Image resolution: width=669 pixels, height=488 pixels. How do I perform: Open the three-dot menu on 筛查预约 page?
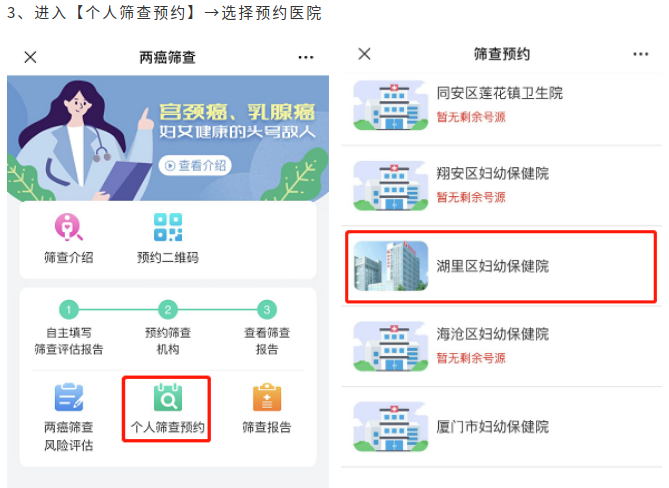pyautogui.click(x=640, y=54)
